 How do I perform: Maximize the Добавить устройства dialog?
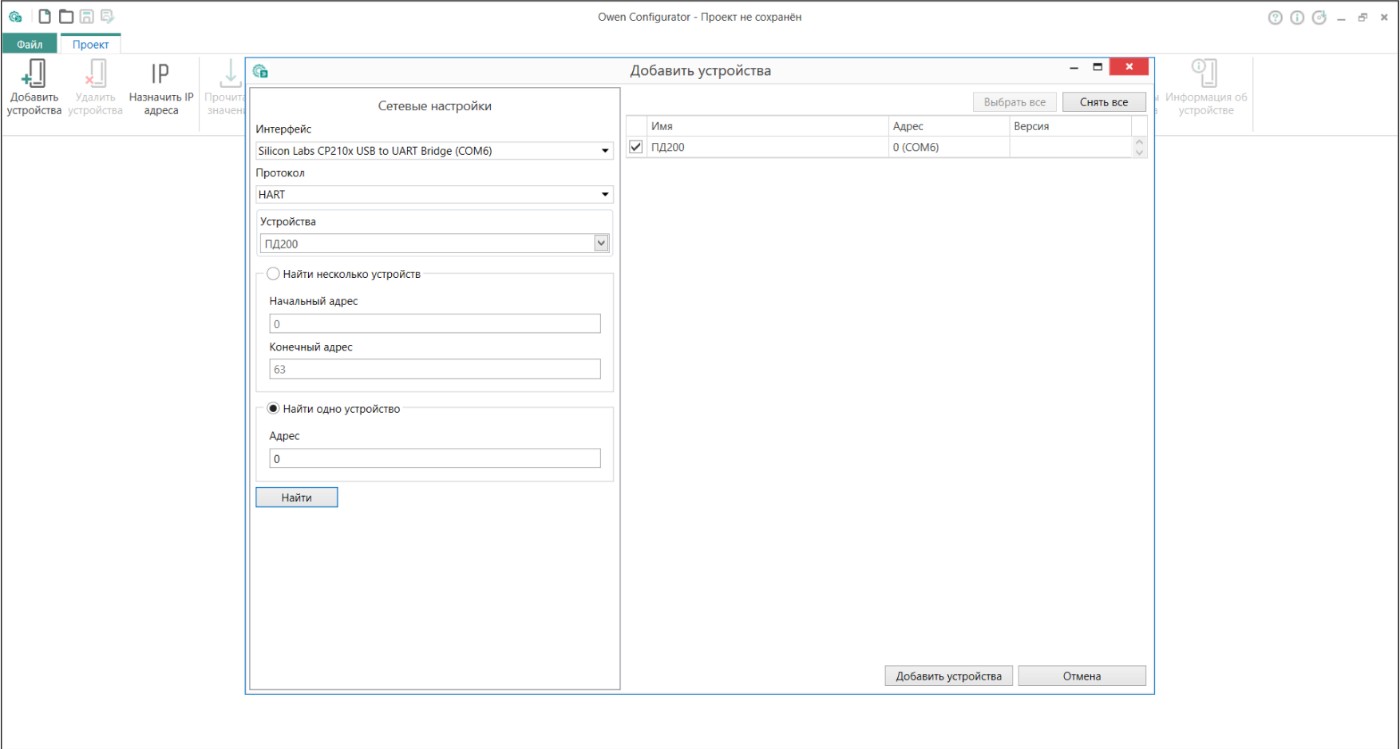click(1097, 68)
